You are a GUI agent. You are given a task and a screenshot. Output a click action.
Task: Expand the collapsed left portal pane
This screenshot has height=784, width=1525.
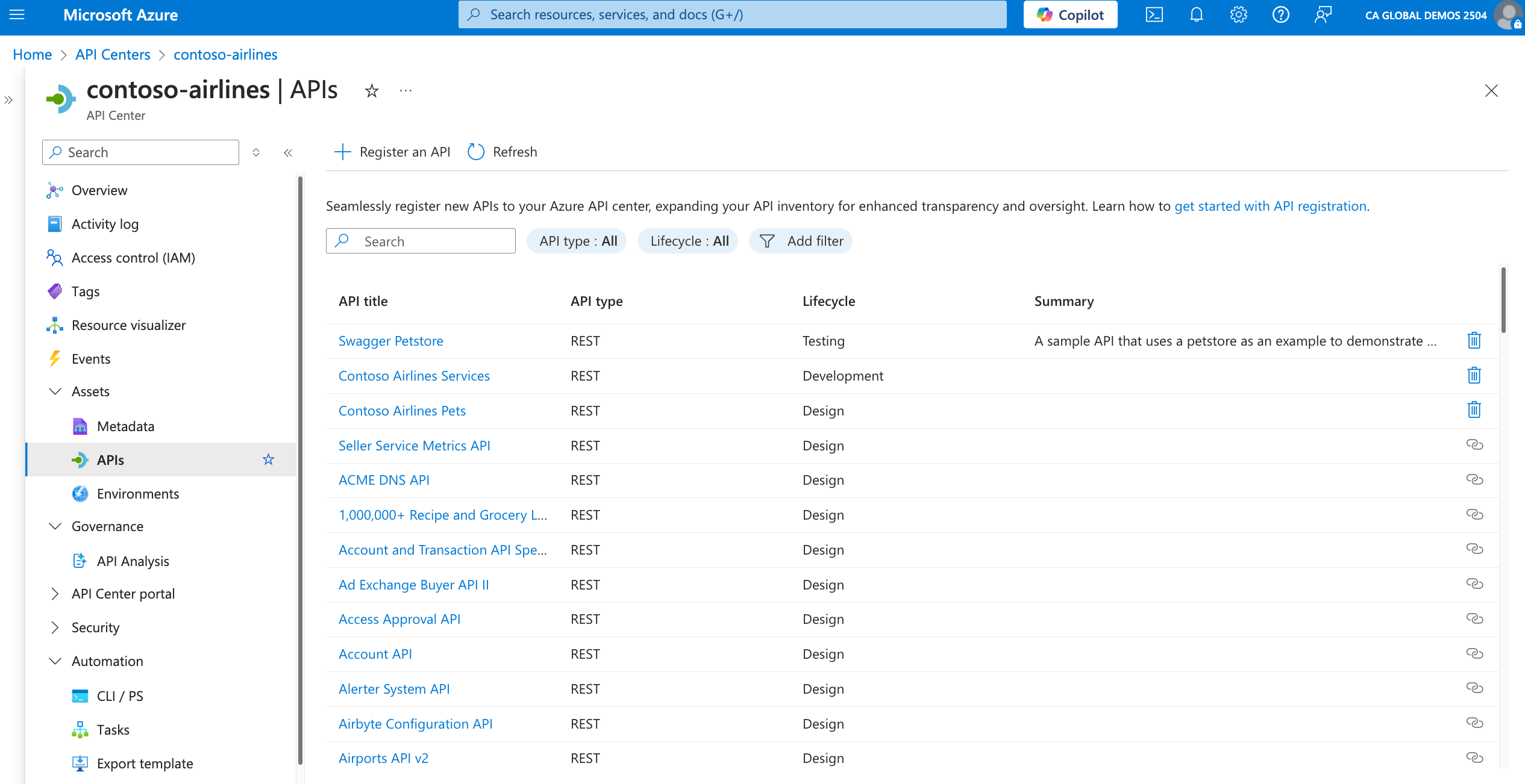pos(8,100)
